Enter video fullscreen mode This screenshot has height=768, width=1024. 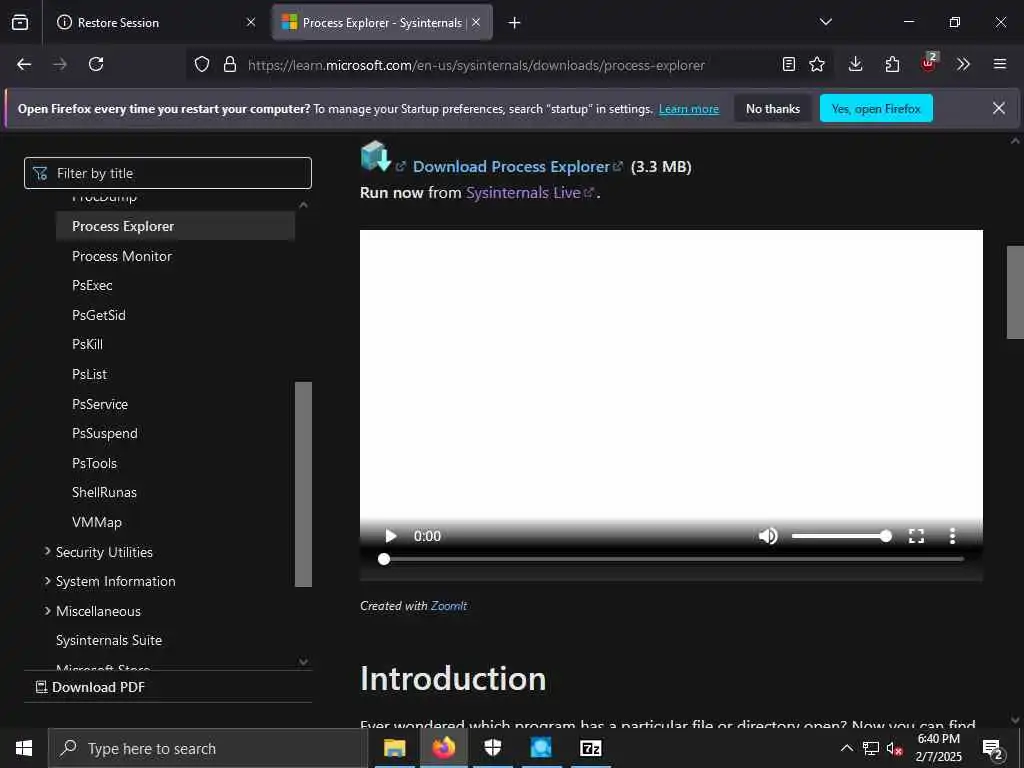click(916, 536)
